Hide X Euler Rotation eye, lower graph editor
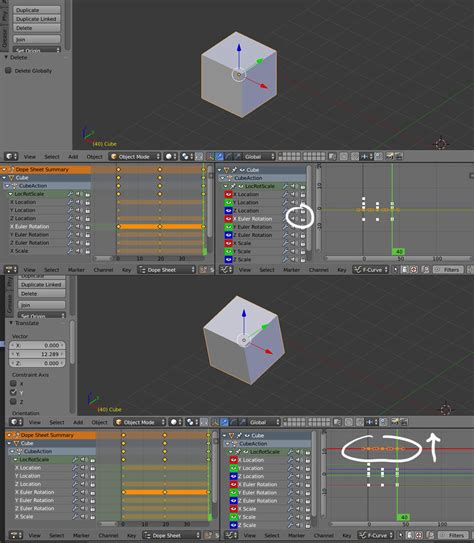Screen dimensions: 474x543 [x=233, y=484]
